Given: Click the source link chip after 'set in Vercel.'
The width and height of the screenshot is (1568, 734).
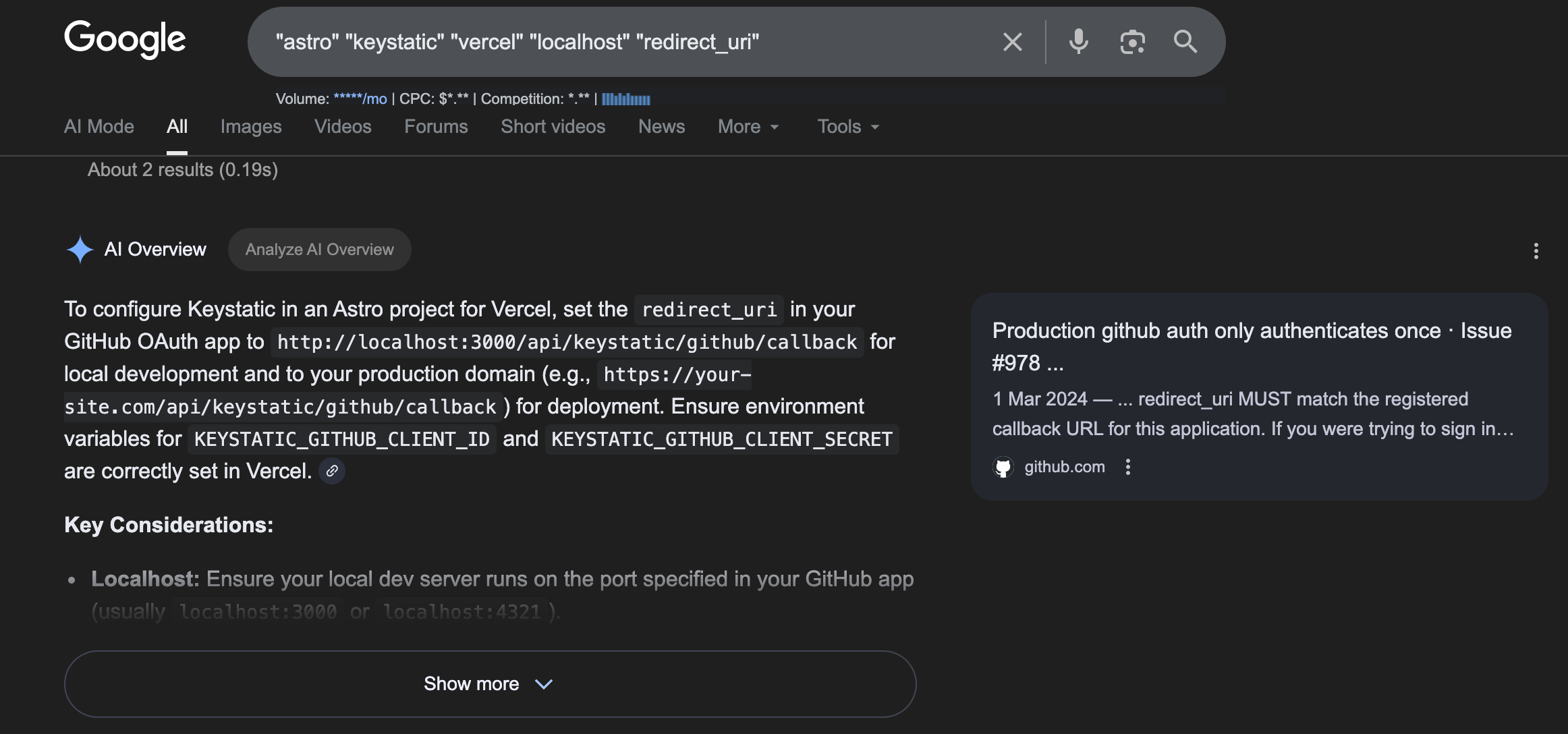Looking at the screenshot, I should tap(332, 471).
